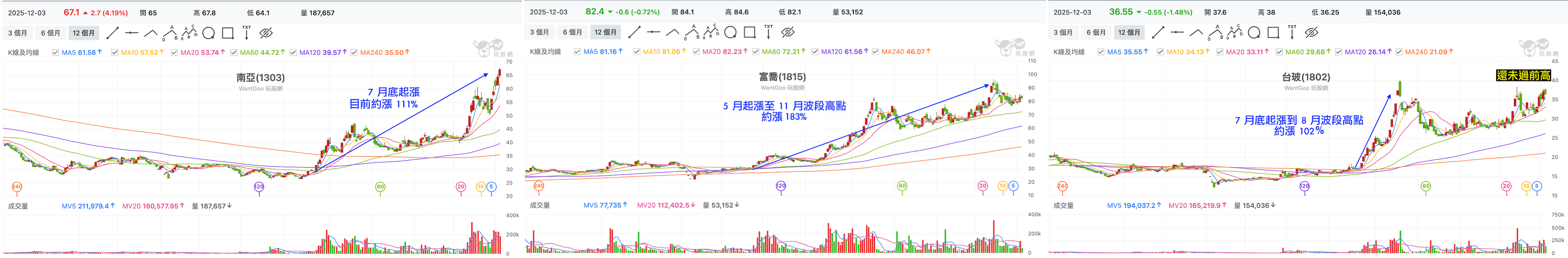The image size is (1568, 258).
Task: Switch 富喬(1815) chart to 6 個月
Action: (x=572, y=32)
